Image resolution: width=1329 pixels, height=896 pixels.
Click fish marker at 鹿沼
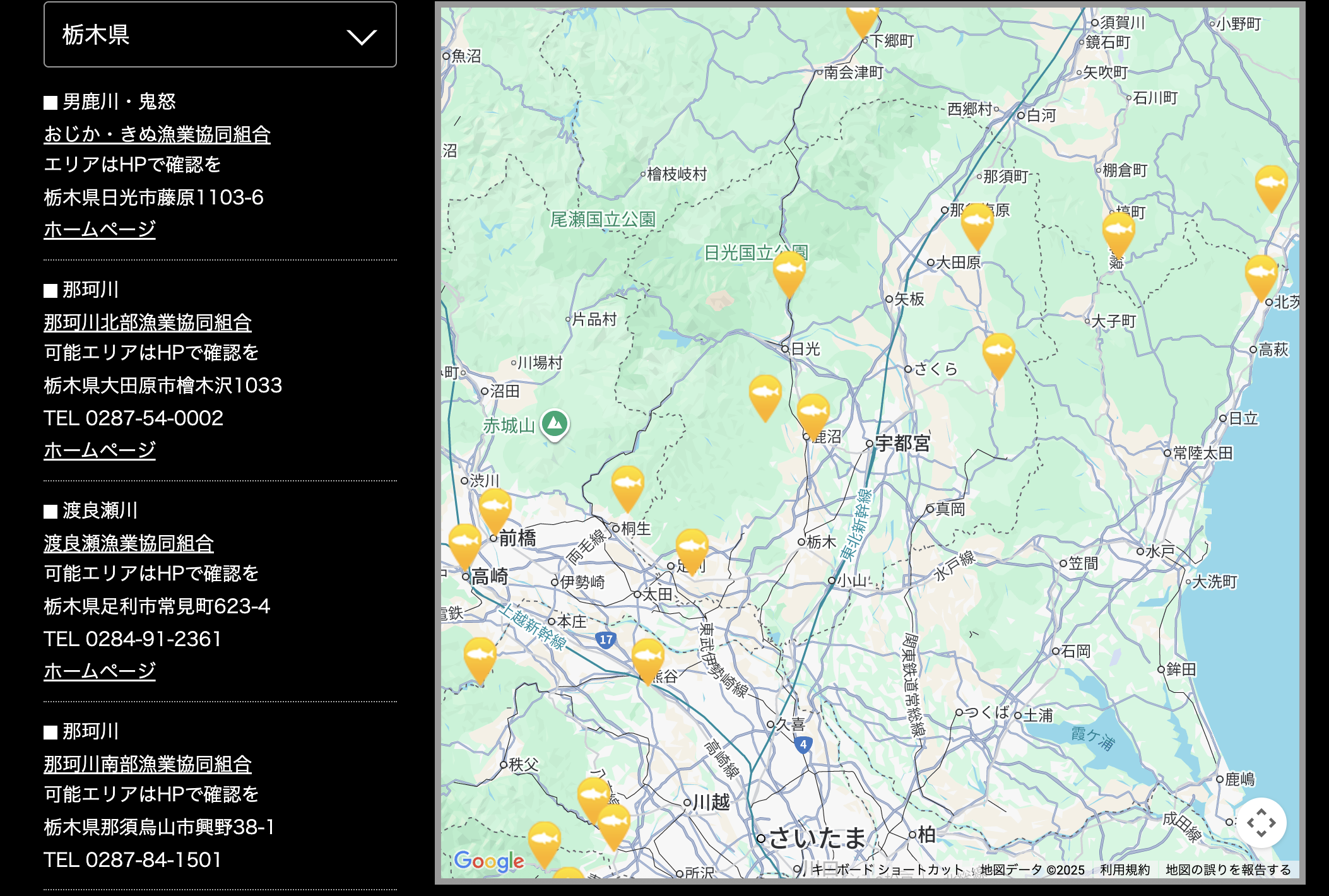coord(813,413)
